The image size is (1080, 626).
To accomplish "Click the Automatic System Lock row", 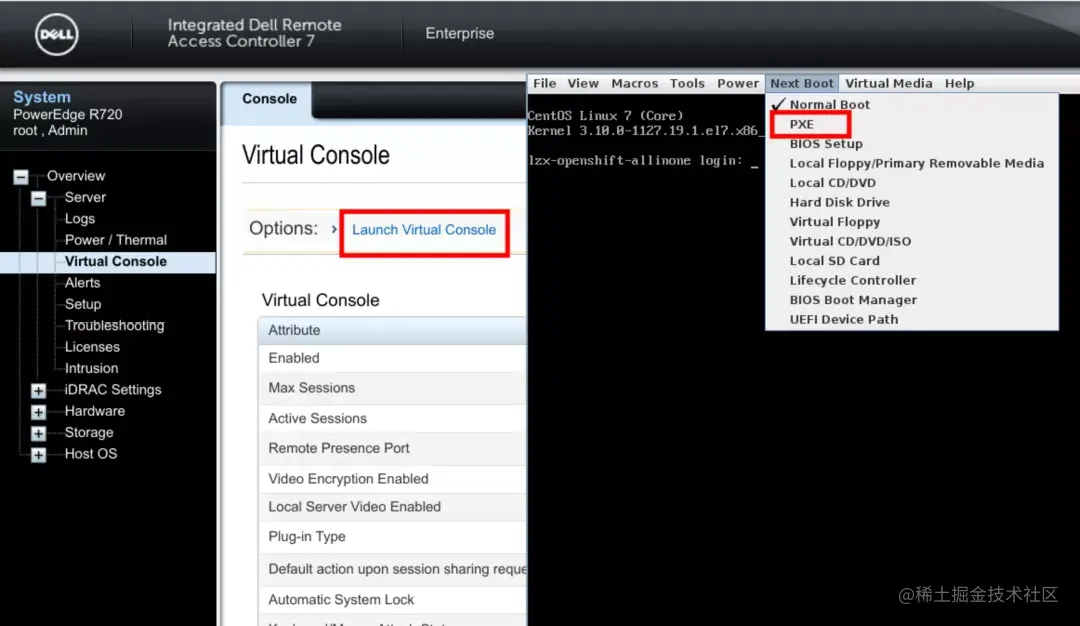I will click(393, 600).
